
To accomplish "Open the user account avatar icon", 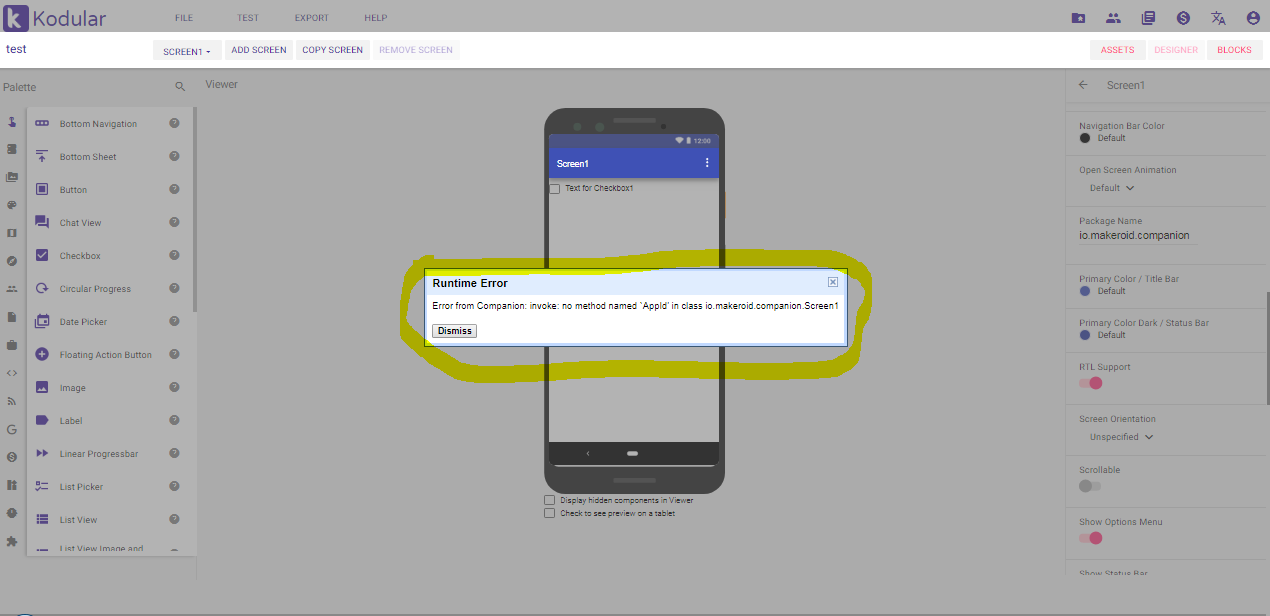I will (x=1253, y=18).
